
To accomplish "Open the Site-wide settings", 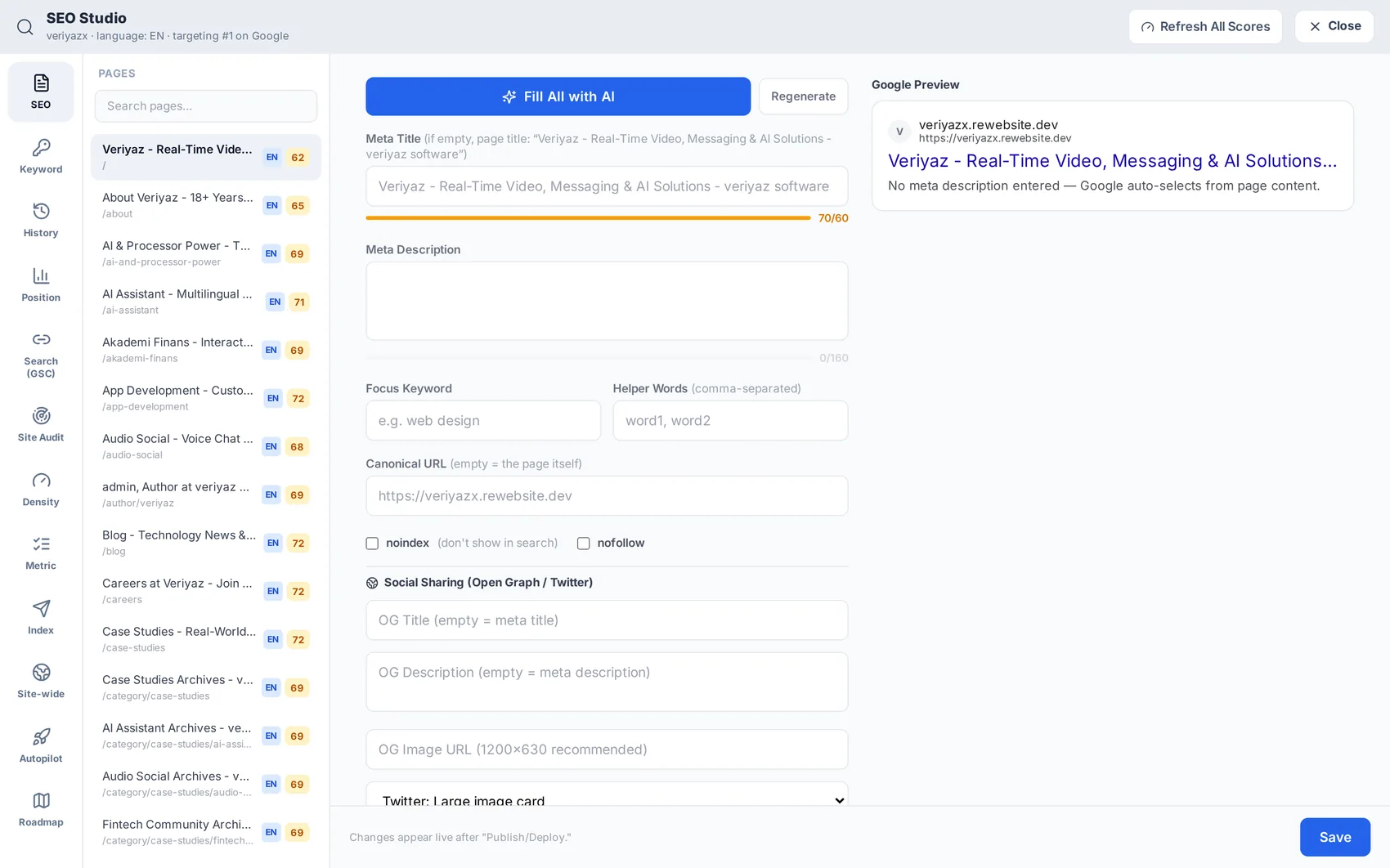I will [41, 682].
